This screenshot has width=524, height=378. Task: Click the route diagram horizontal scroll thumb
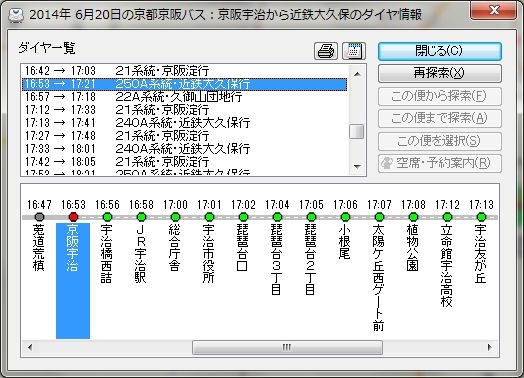[287, 347]
